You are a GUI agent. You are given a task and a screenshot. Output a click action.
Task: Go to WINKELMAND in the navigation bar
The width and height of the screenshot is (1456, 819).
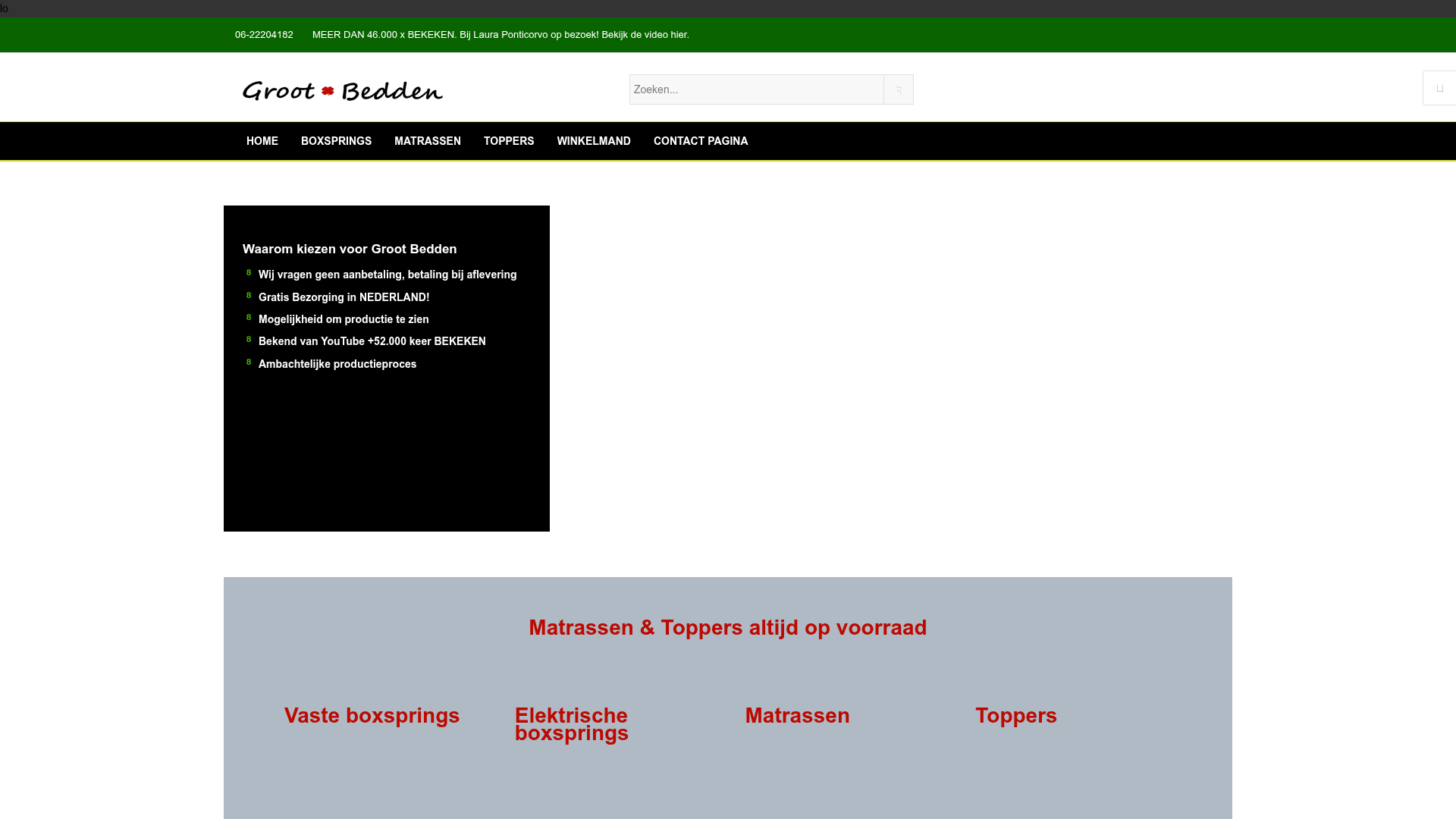coord(594,141)
